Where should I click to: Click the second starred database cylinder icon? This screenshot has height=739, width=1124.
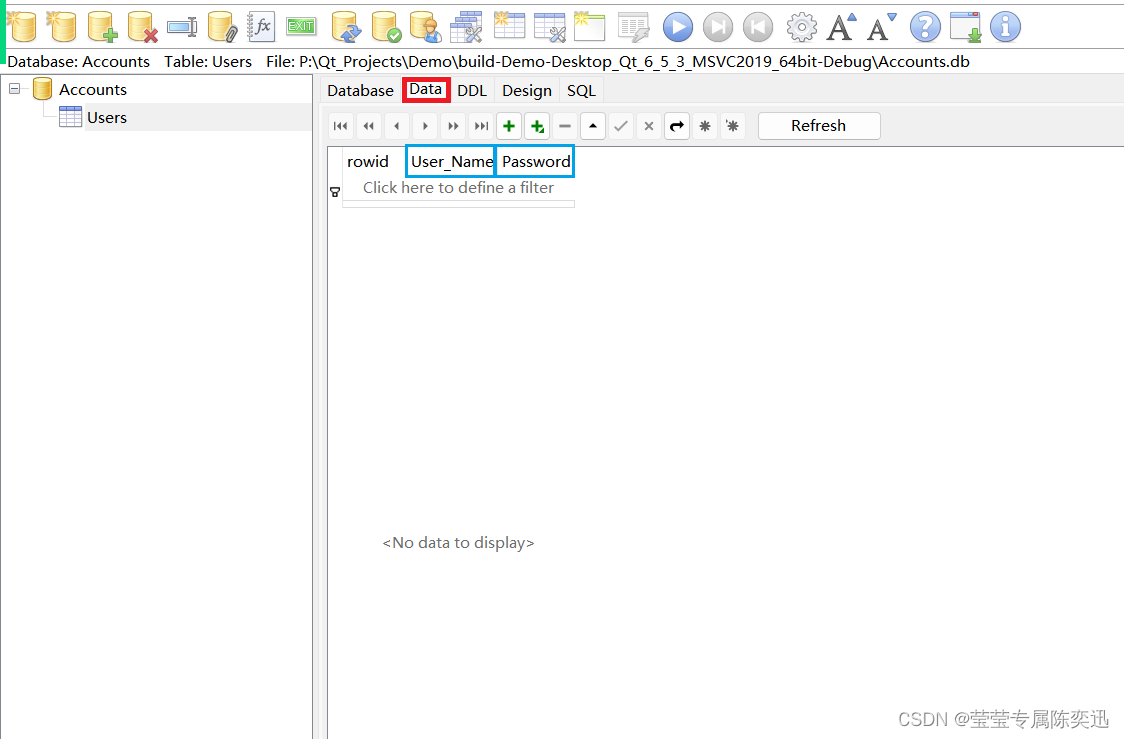(x=62, y=27)
